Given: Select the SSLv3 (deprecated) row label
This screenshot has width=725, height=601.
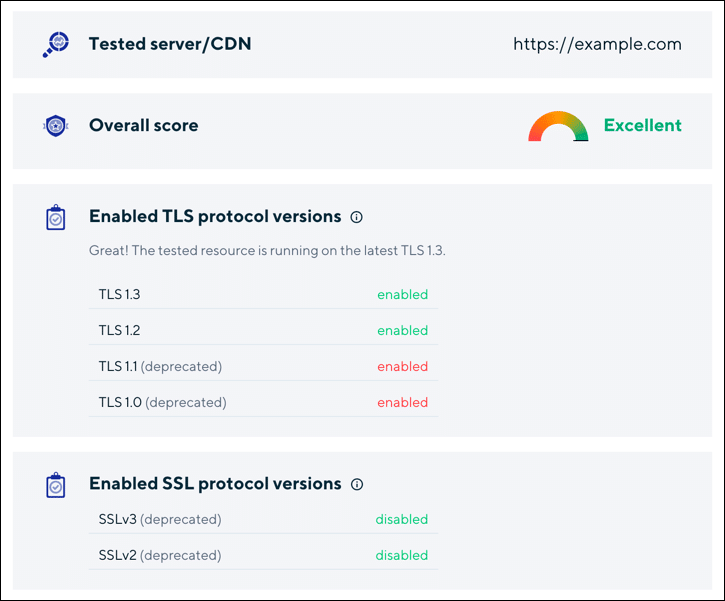Looking at the screenshot, I should [x=160, y=520].
